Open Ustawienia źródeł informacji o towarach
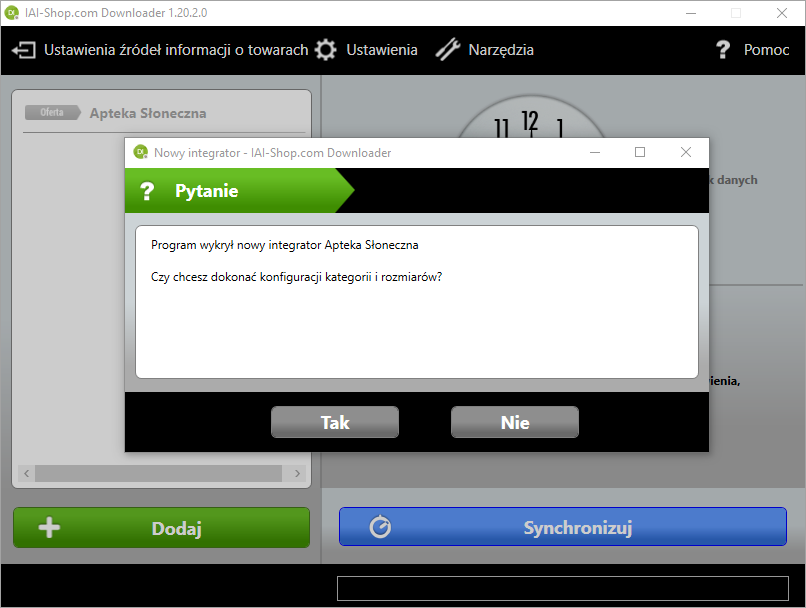The width and height of the screenshot is (806, 608). (x=176, y=50)
